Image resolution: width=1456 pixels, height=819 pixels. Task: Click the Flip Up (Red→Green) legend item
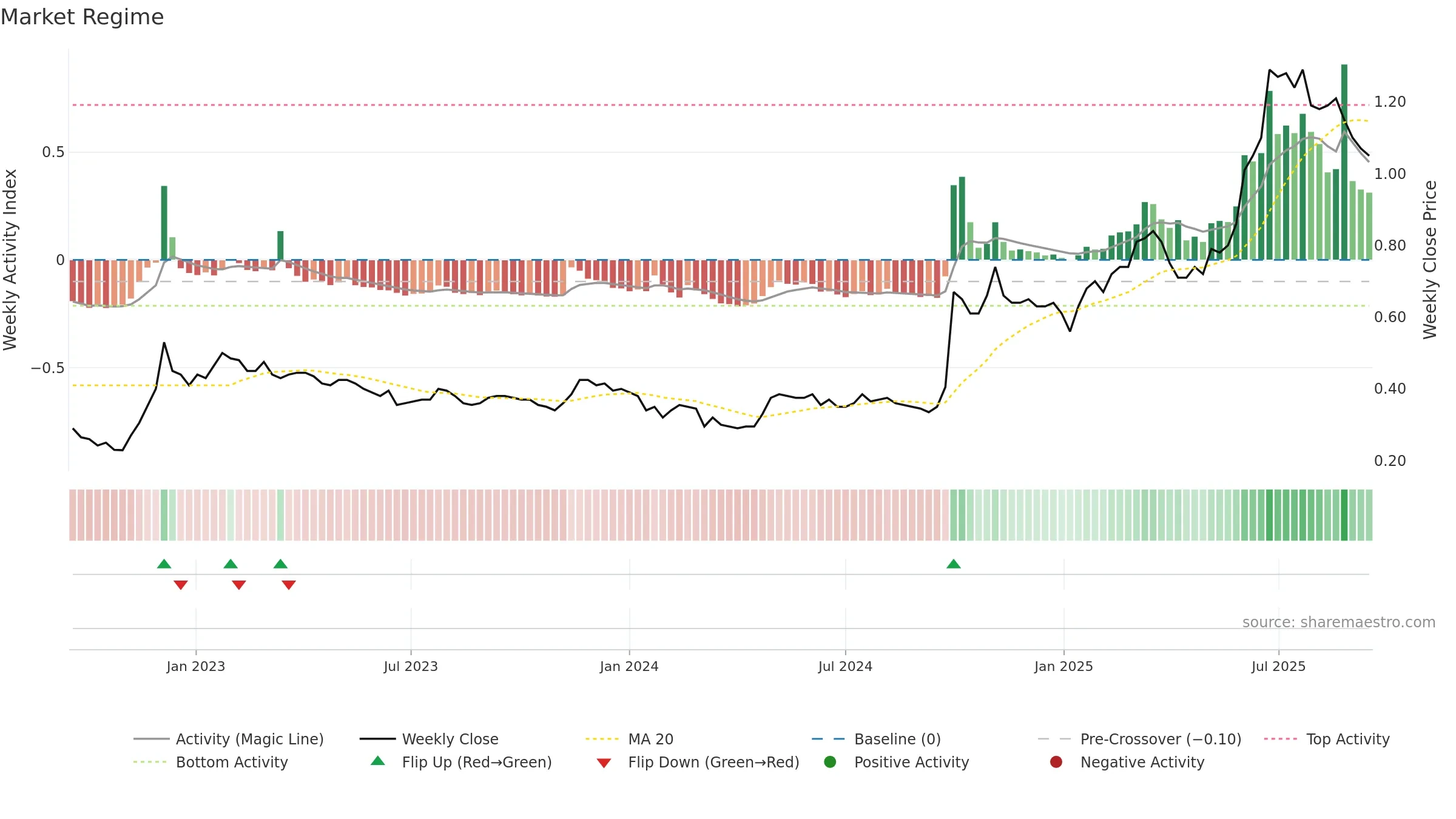[461, 762]
